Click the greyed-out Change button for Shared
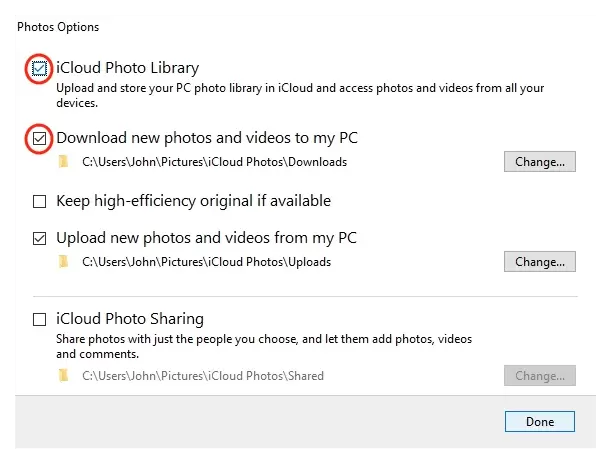Viewport: 611px width, 464px height. pos(539,376)
